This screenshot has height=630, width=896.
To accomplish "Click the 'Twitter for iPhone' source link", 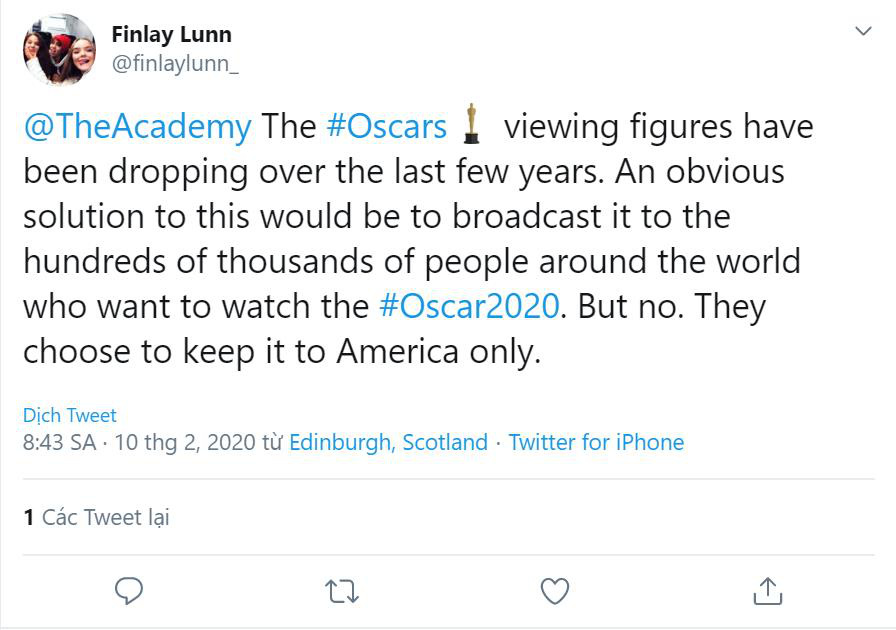I will [597, 442].
